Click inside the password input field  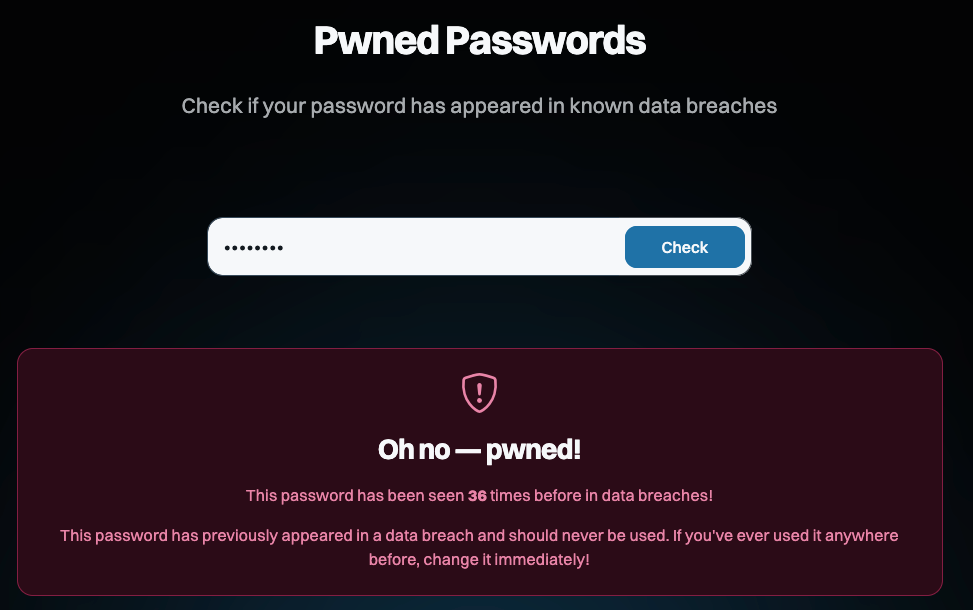(400, 246)
